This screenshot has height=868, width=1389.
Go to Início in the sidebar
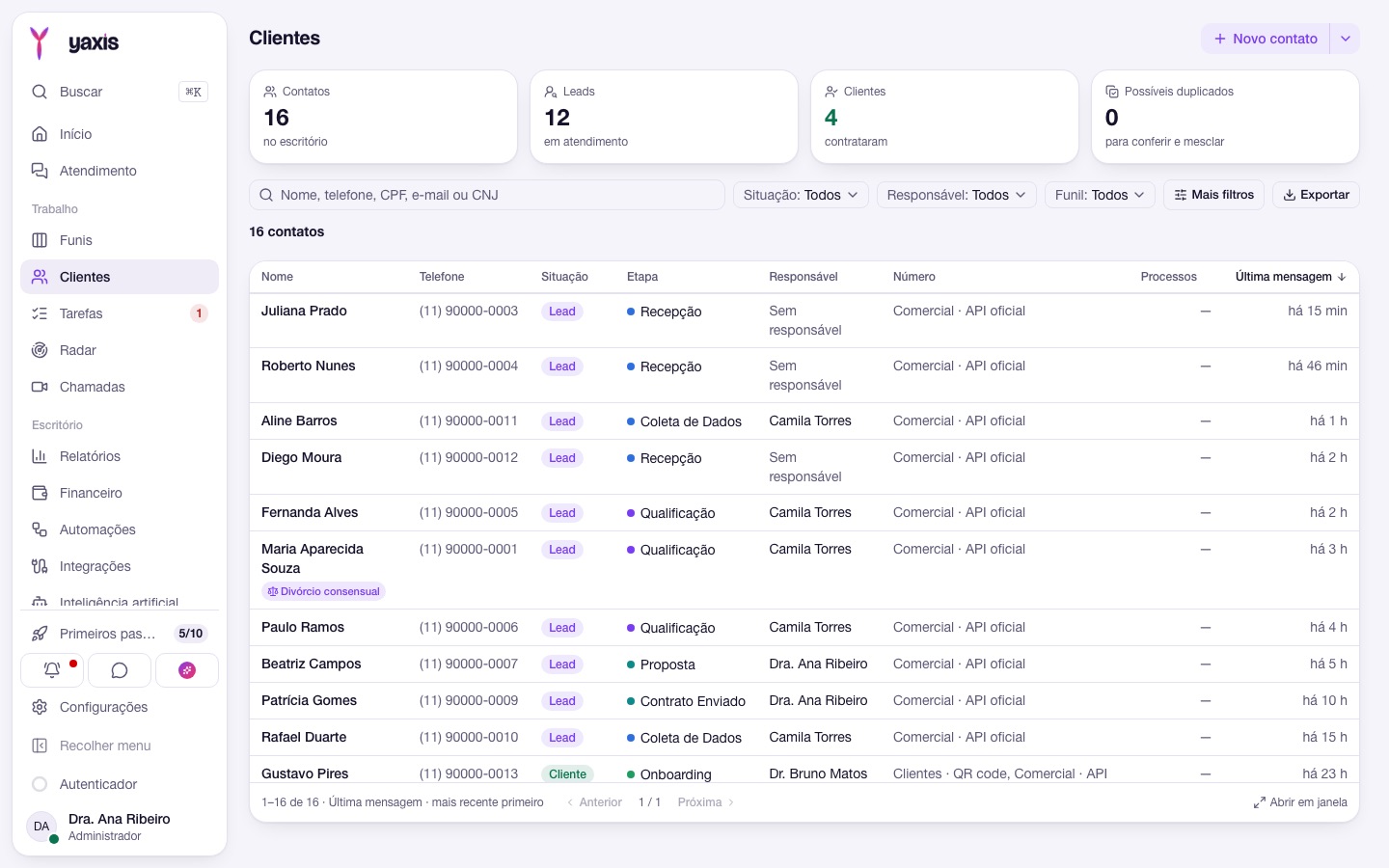coord(120,134)
